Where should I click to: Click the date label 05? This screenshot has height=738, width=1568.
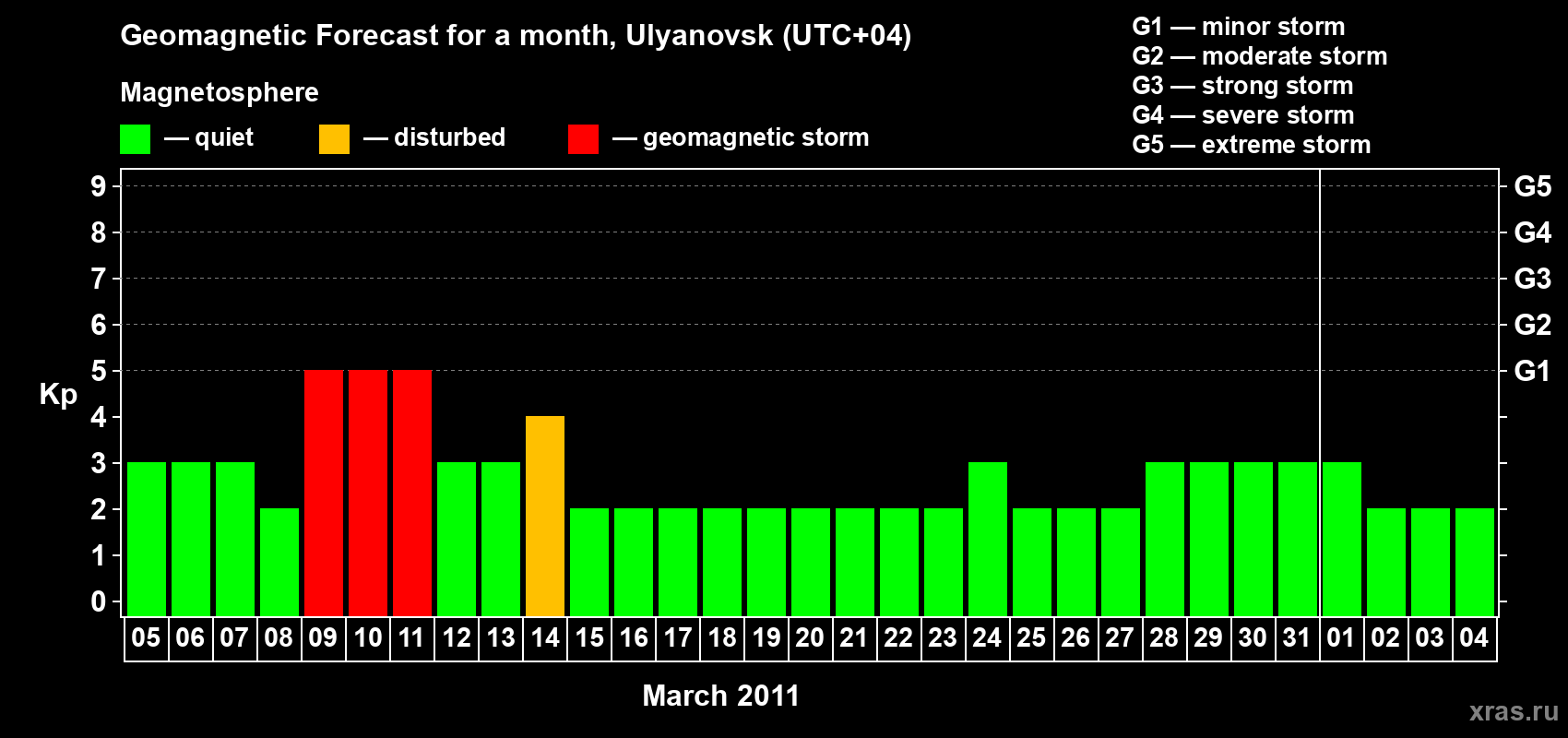146,637
